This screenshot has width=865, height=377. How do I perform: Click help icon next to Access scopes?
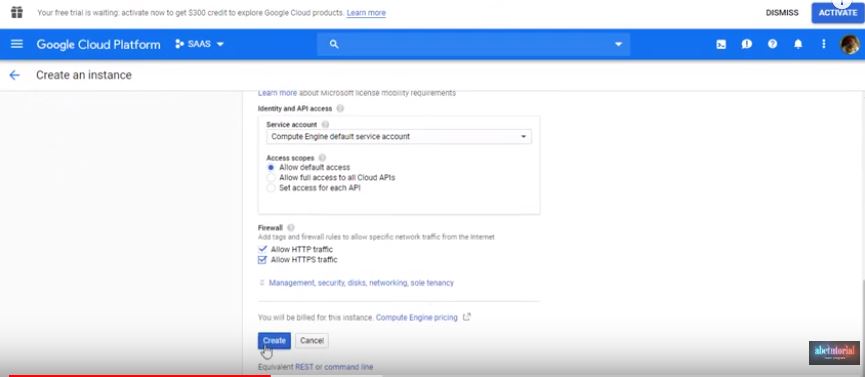(x=322, y=158)
